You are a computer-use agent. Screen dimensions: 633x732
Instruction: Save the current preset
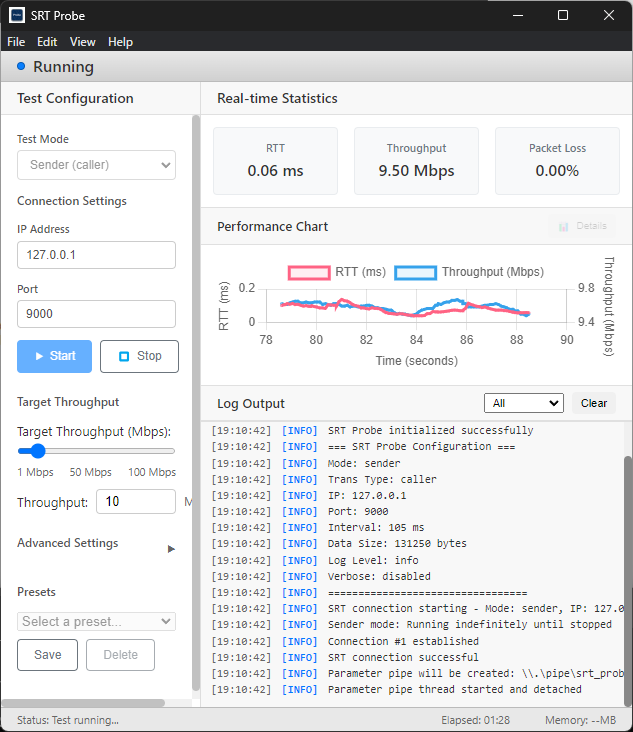[48, 655]
